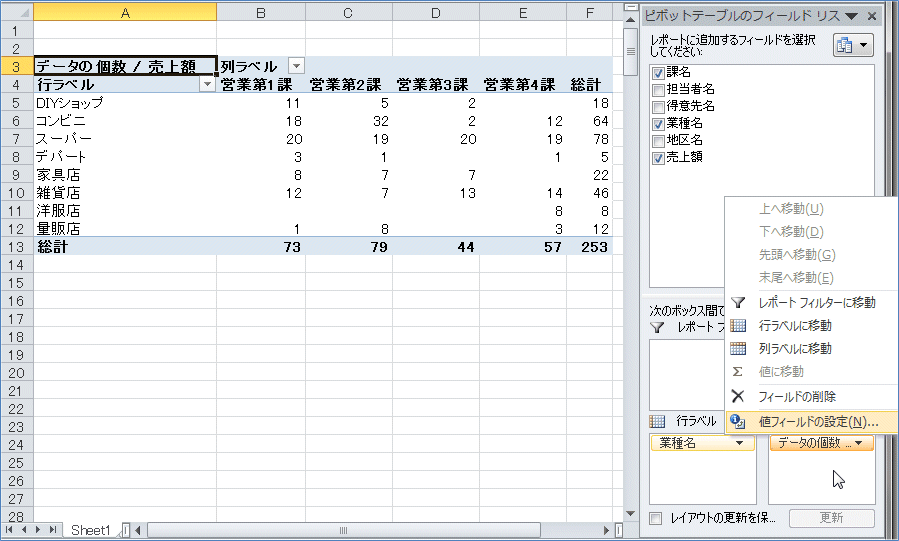Select 先頭へ移動(G) menu item
Viewport: 899px width, 541px height.
[811, 255]
